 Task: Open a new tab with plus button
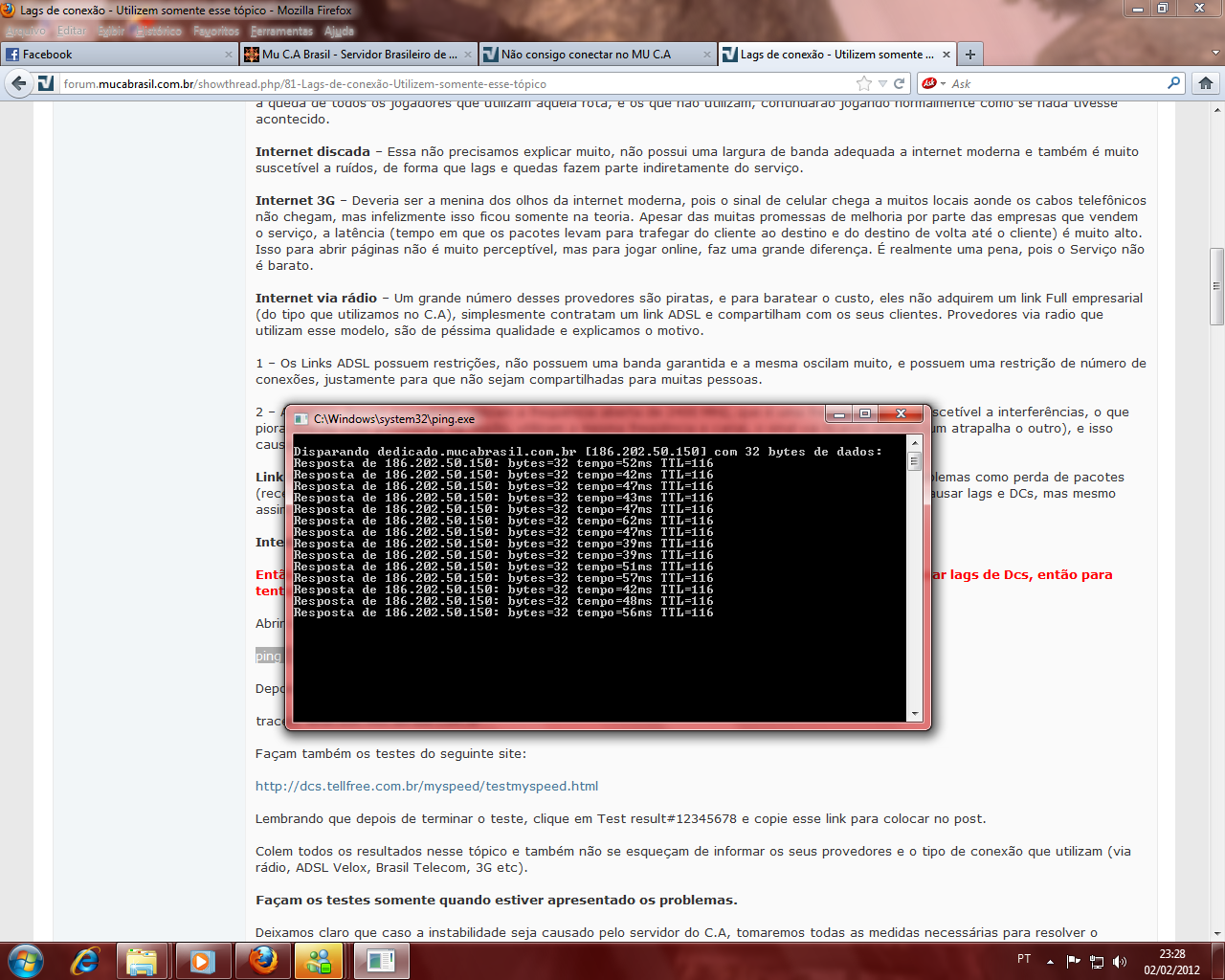tap(970, 55)
